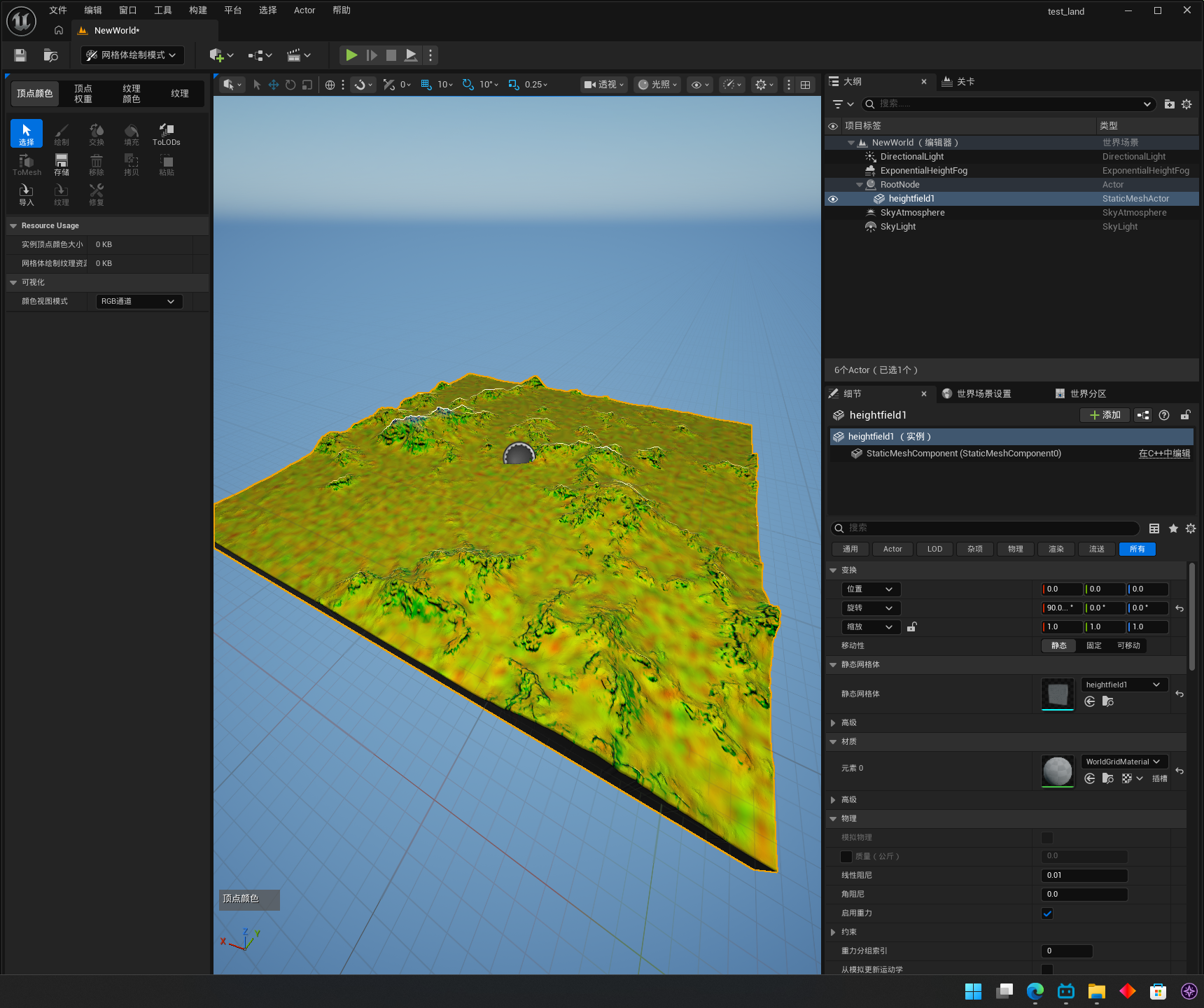Toggle 从模拟更新运动学 checkbox
1204x1008 pixels.
click(1047, 969)
